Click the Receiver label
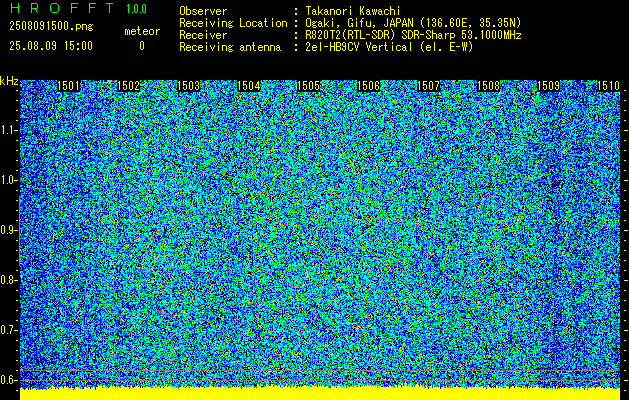629x400 pixels. (203, 35)
